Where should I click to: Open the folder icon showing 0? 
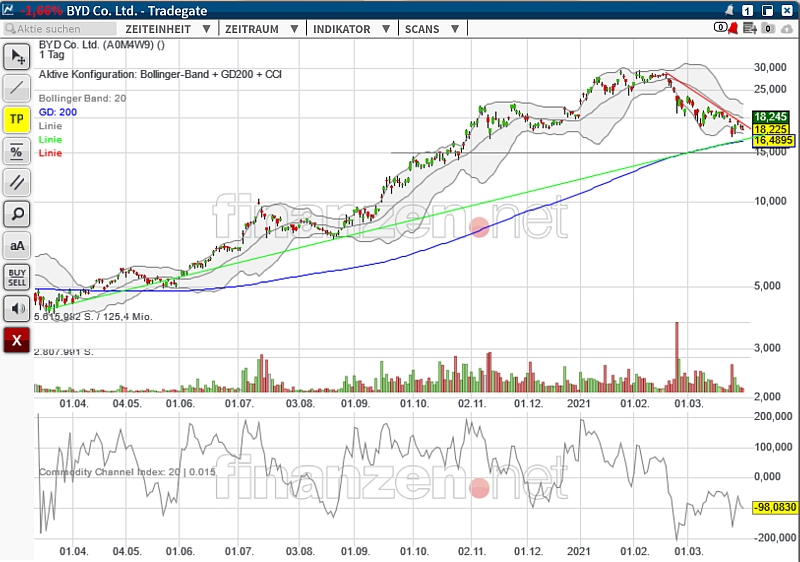pos(768,29)
